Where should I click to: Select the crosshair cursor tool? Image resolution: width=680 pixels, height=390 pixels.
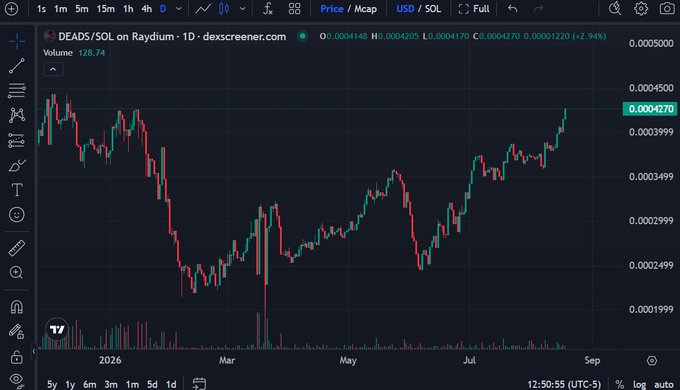(x=17, y=42)
